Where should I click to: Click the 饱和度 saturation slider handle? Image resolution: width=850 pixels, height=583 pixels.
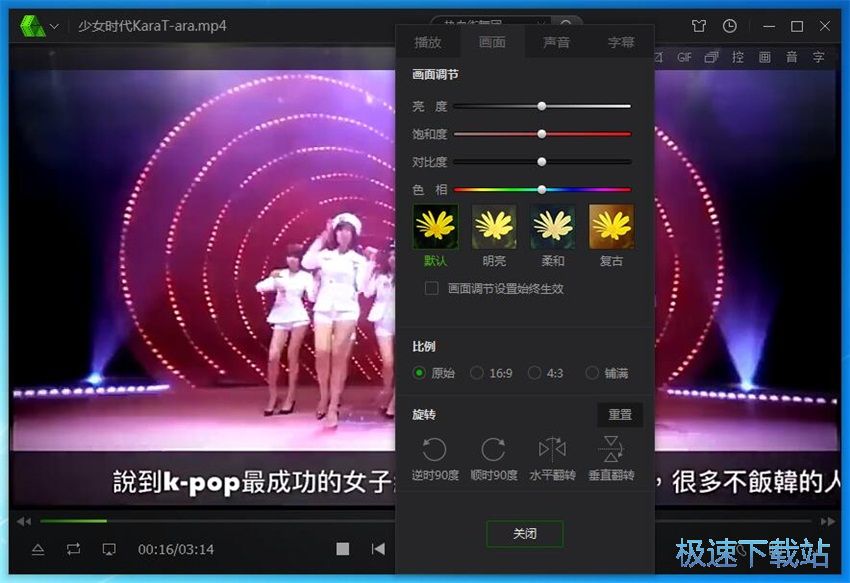pyautogui.click(x=542, y=134)
